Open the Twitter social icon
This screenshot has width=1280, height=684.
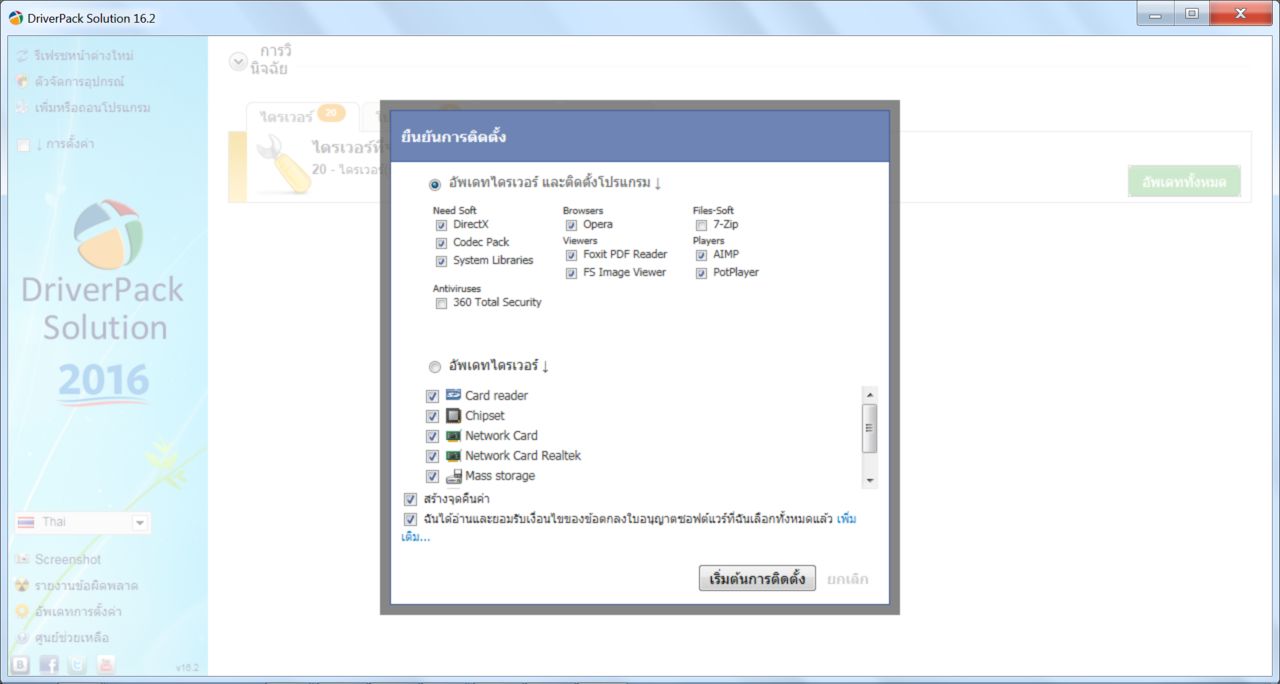point(77,664)
